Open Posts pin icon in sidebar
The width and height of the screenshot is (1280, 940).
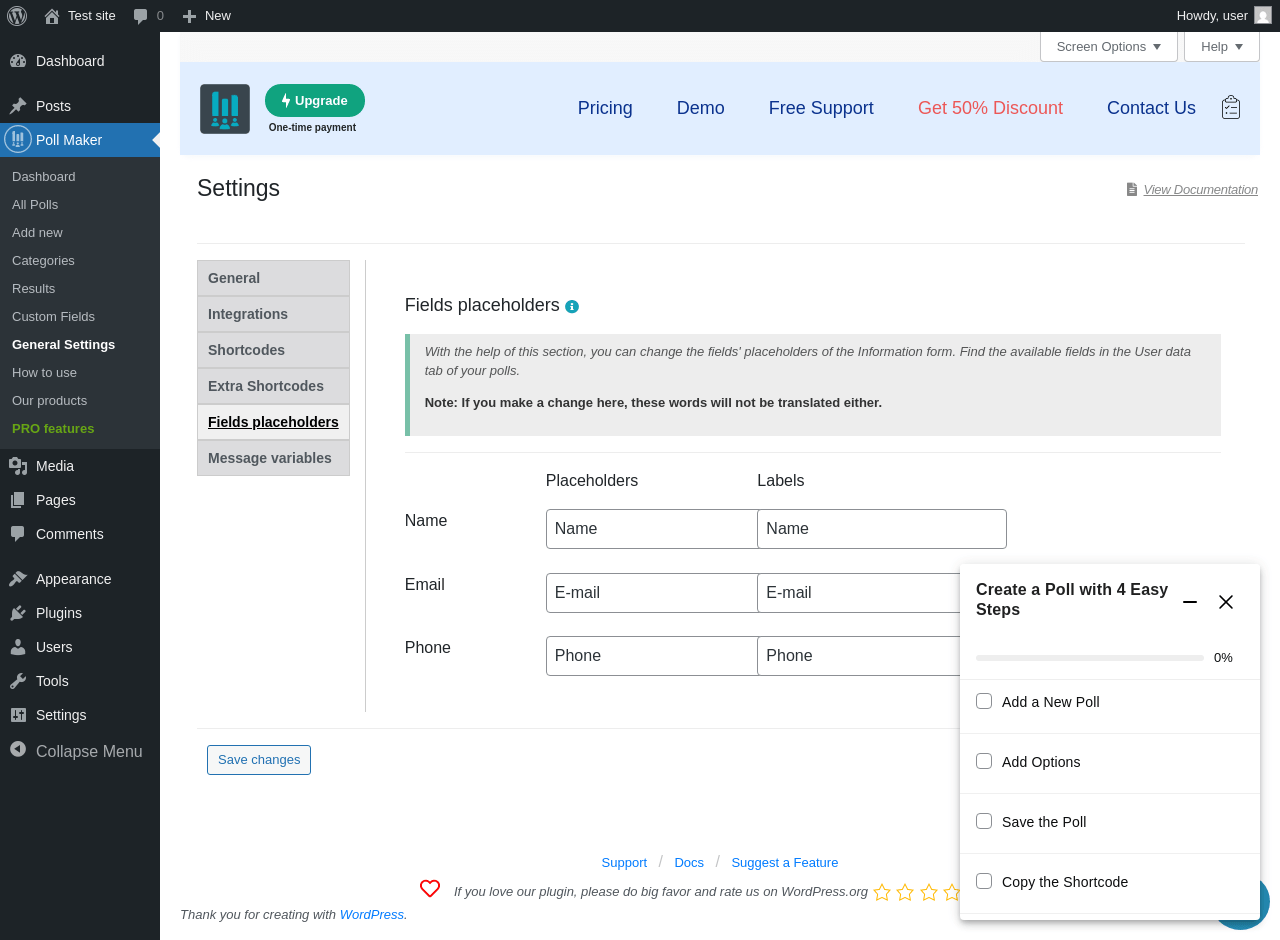click(x=18, y=106)
